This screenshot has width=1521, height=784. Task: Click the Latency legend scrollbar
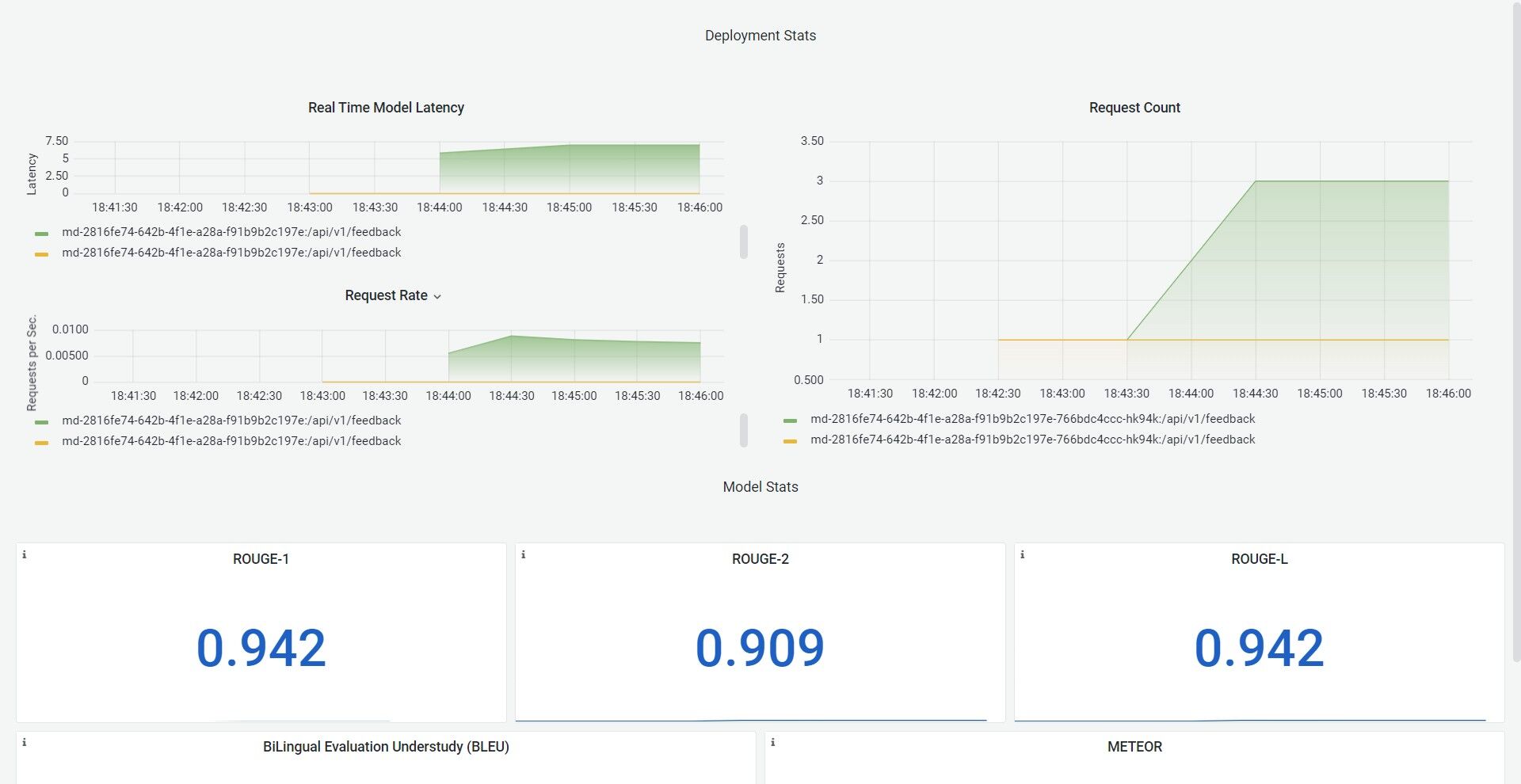tap(744, 242)
